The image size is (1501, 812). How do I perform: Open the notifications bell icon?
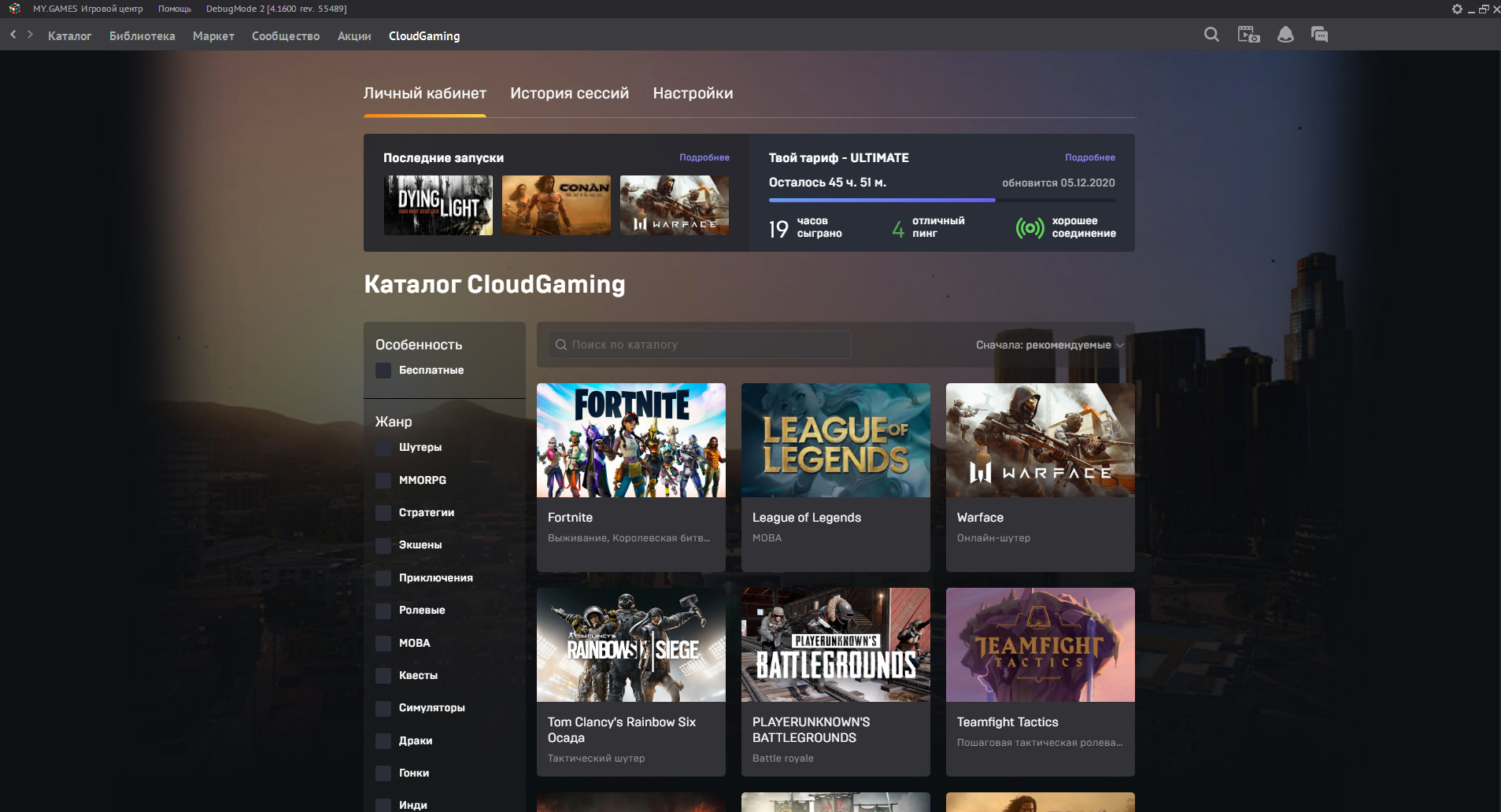[1285, 35]
